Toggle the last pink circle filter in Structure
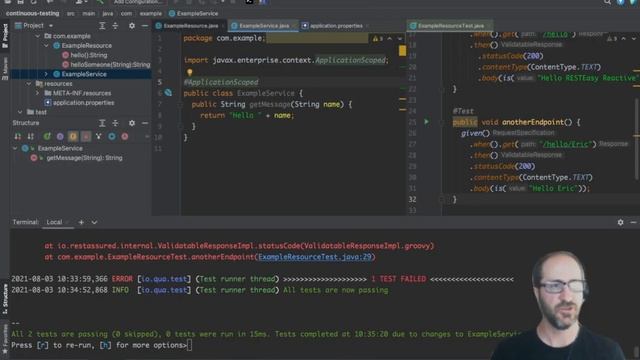Viewport: 640px width, 360px height. (x=125, y=136)
